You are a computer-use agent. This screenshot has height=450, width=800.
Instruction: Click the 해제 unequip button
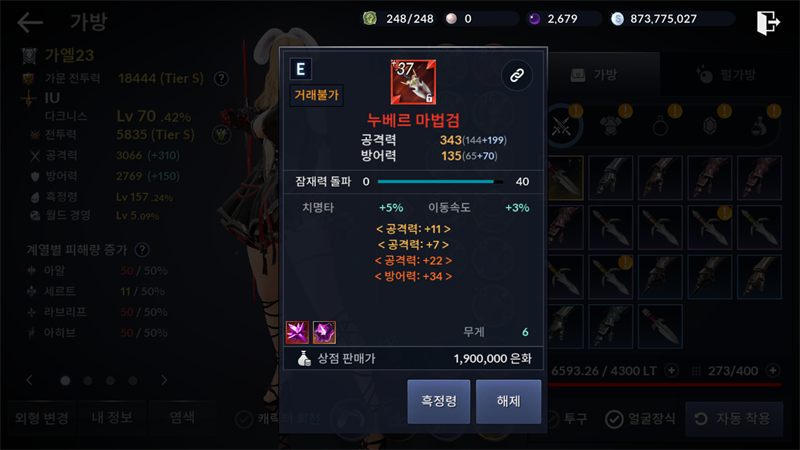point(508,401)
